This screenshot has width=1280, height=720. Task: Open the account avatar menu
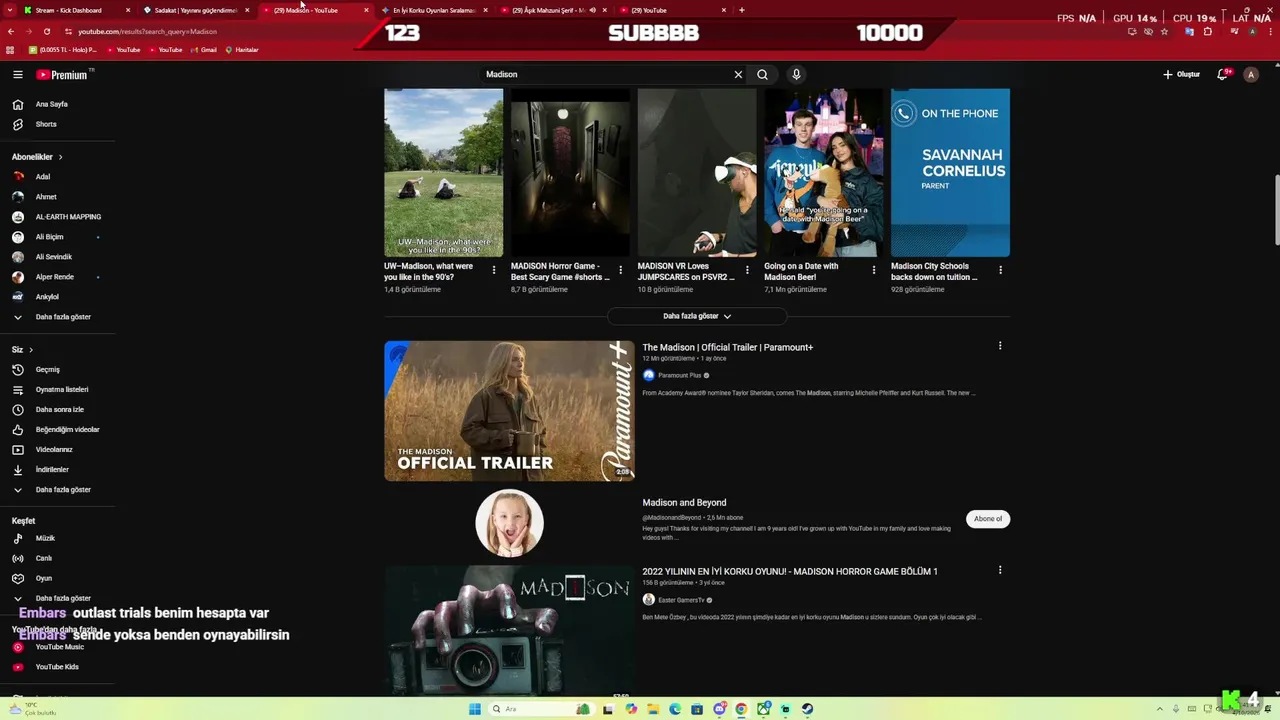(1250, 74)
